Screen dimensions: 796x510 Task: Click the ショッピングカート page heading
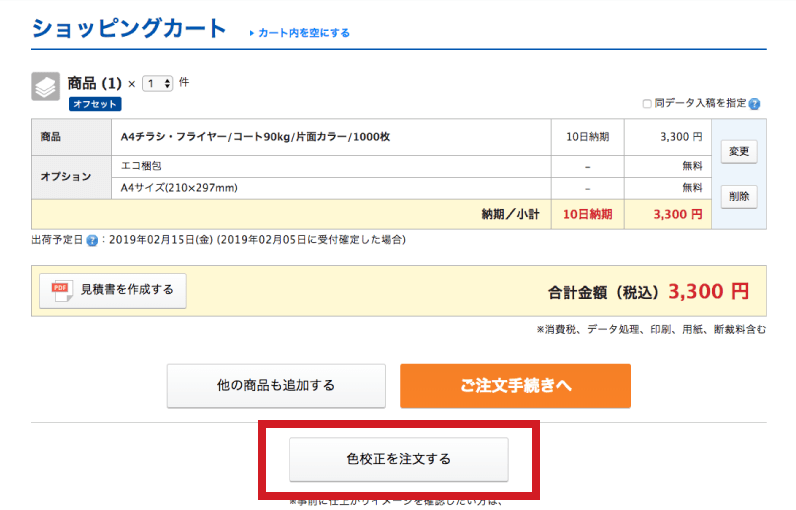click(x=129, y=29)
